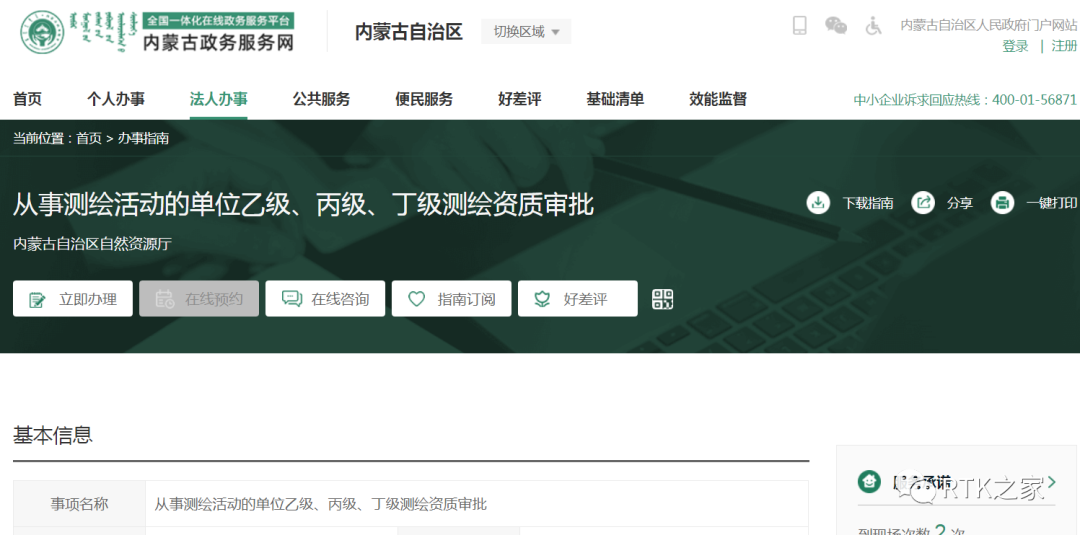
Task: Click the green smiley service commitment icon
Action: (x=869, y=481)
